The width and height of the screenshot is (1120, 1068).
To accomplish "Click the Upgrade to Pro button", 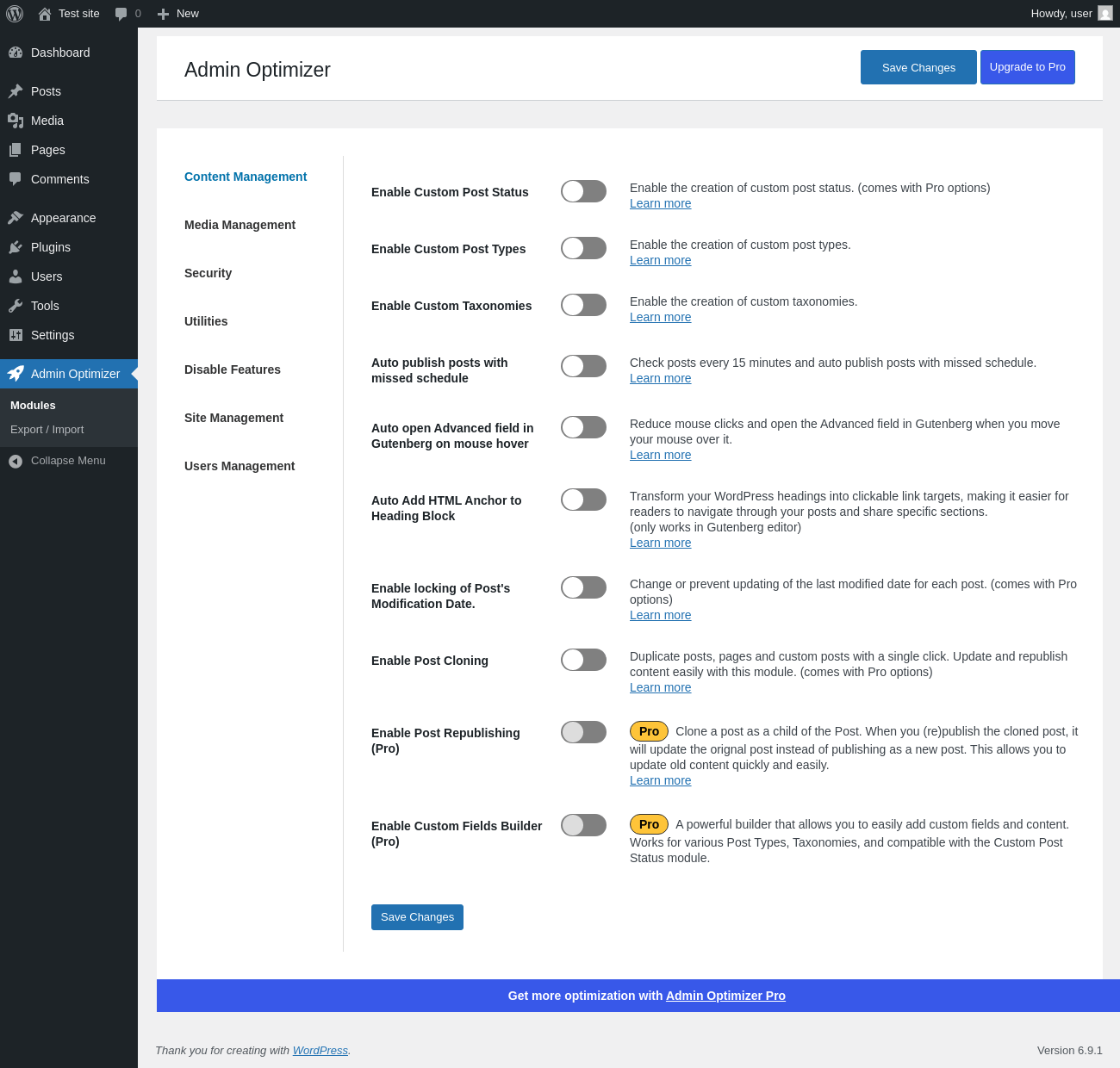I will coord(1028,67).
